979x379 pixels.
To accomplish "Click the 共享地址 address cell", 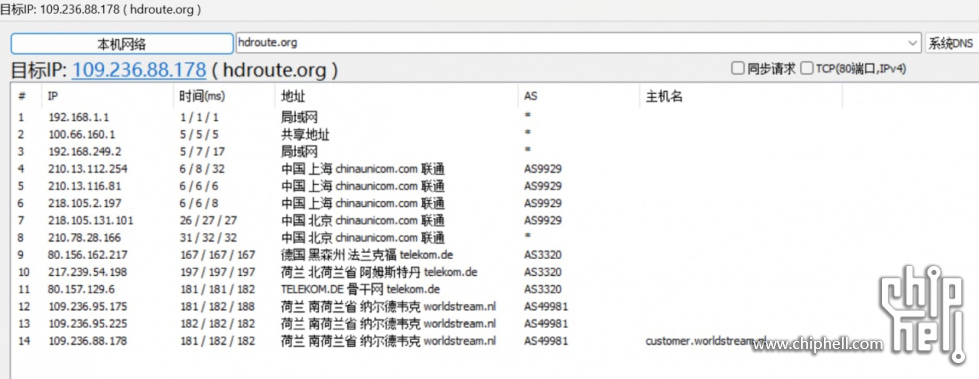I will coord(305,134).
